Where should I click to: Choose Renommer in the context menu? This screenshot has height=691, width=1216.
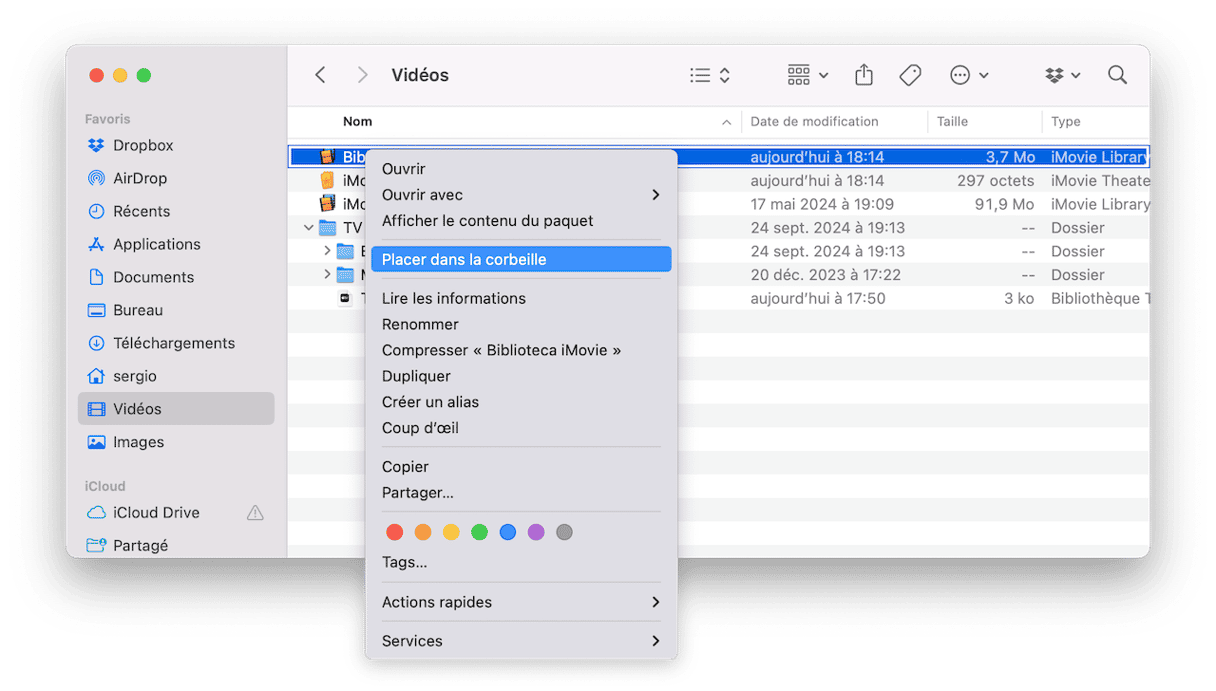(521, 324)
